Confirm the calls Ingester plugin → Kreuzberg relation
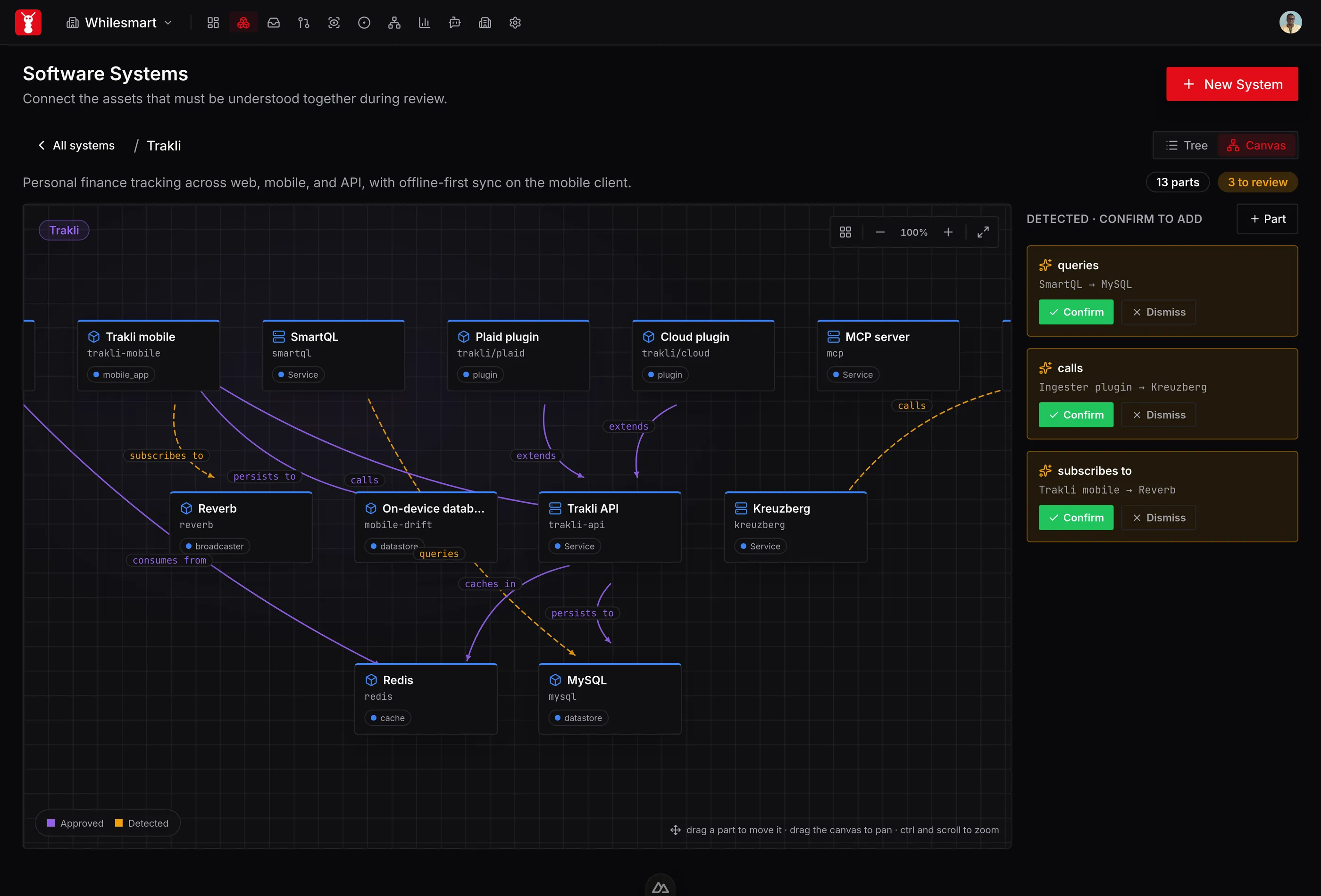 point(1076,415)
